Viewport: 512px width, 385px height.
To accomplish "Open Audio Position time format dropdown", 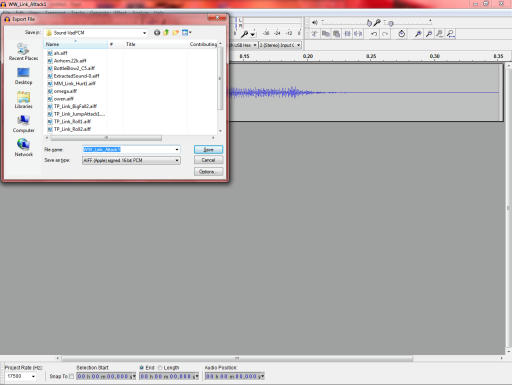I will (x=262, y=376).
